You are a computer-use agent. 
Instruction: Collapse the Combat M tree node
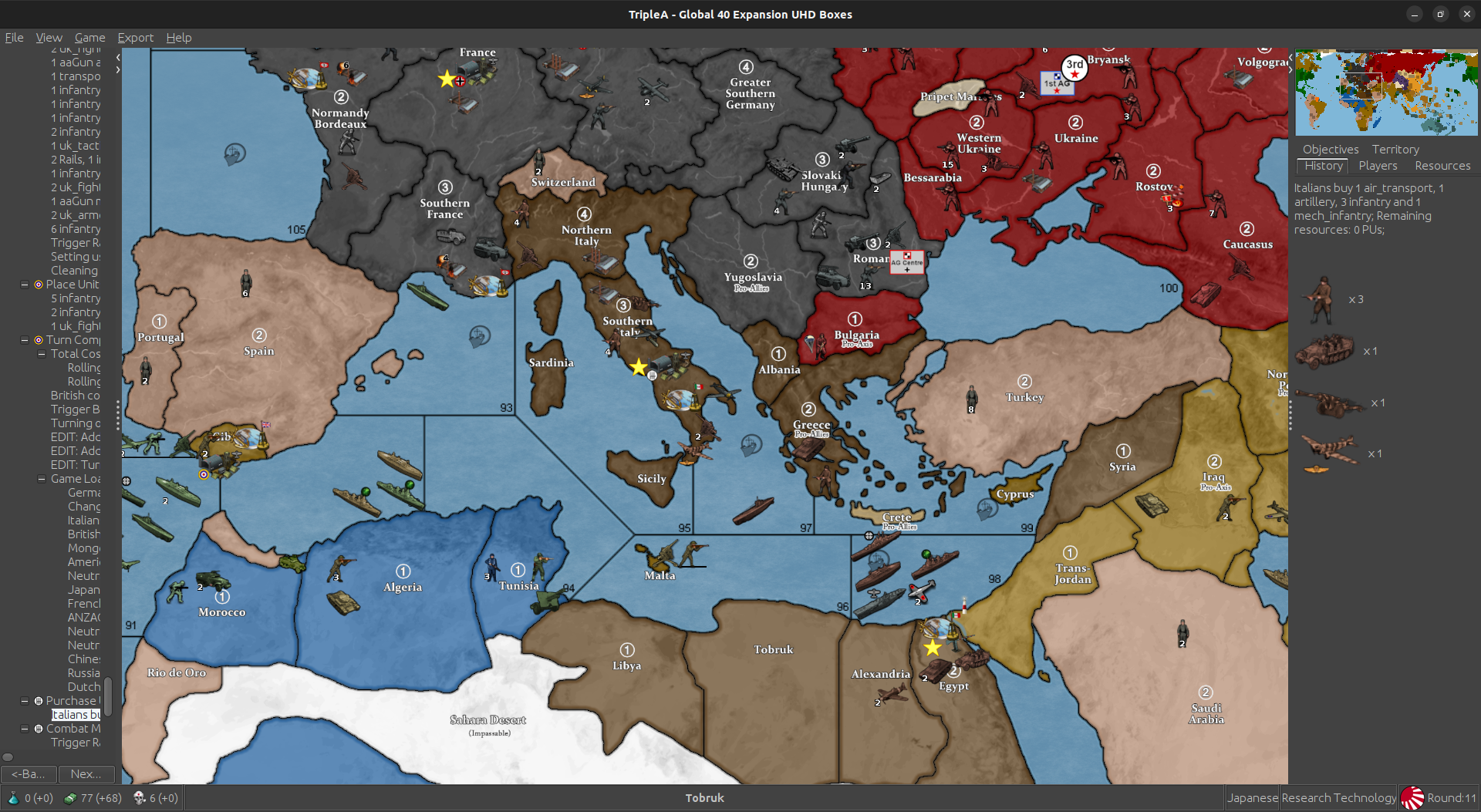tap(25, 729)
